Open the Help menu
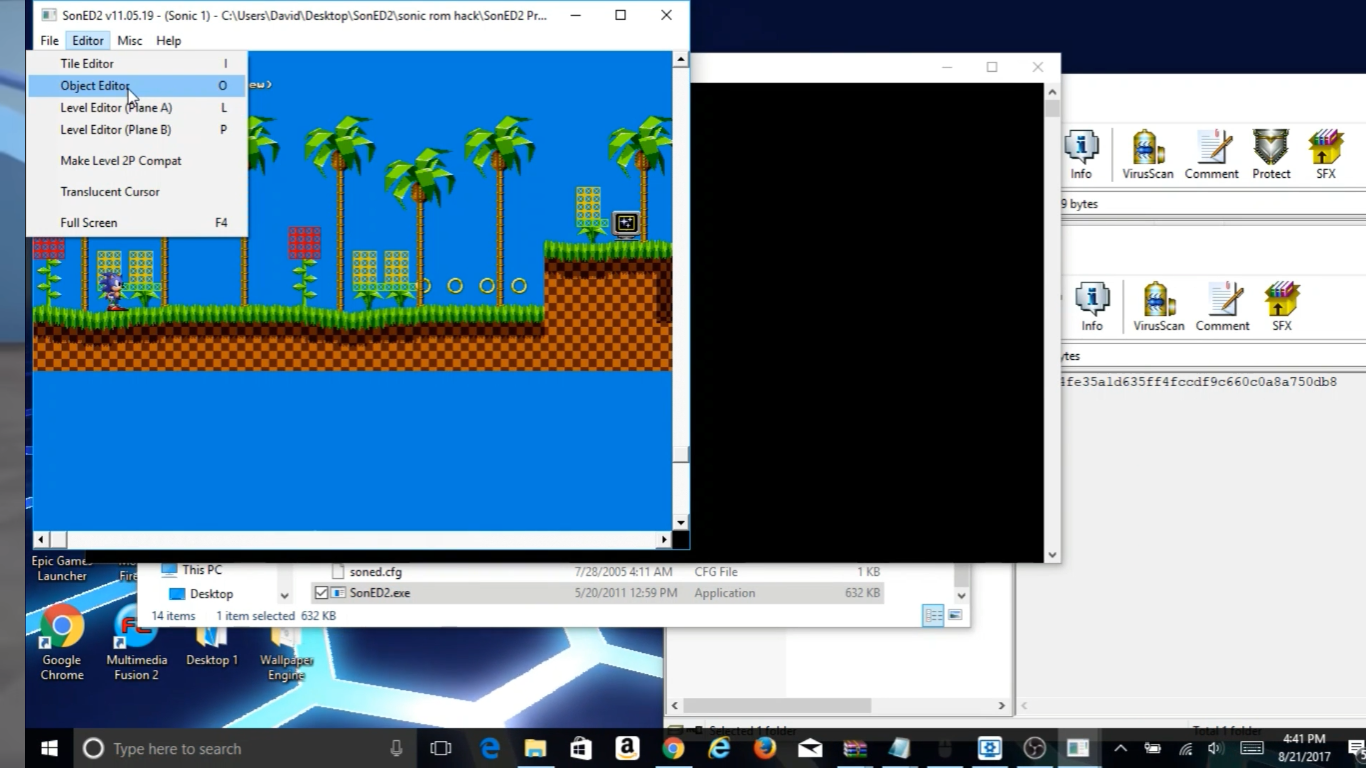The height and width of the screenshot is (768, 1366). coord(168,40)
